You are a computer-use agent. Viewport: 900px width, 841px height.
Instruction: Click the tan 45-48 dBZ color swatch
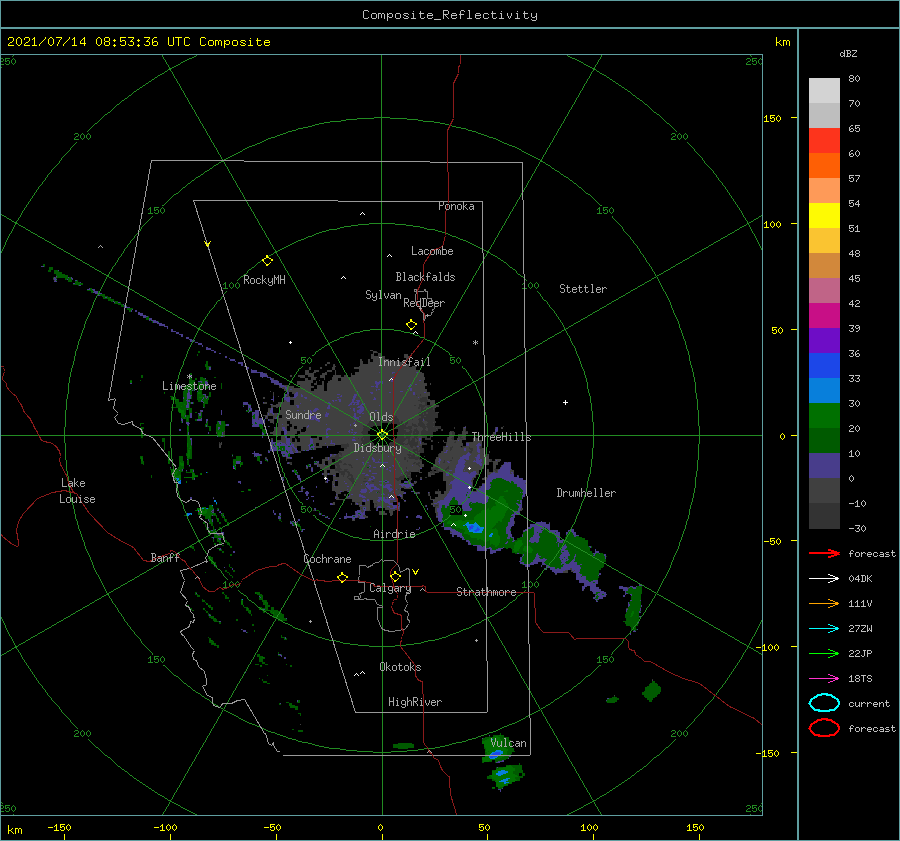click(824, 266)
